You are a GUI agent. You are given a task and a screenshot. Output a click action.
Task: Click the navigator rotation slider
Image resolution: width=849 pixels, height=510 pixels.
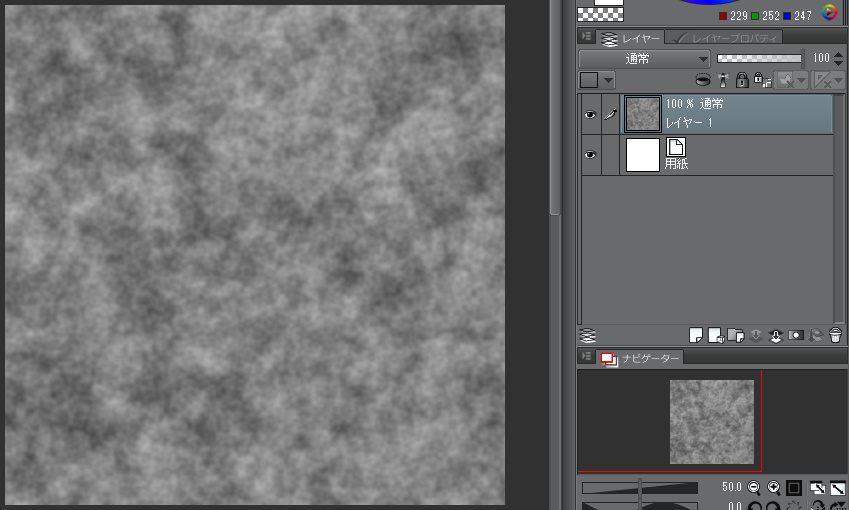coord(639,506)
